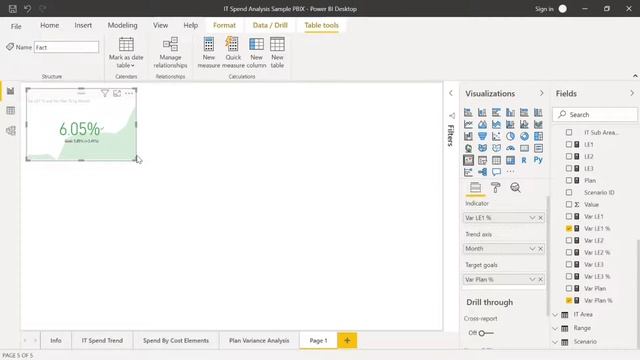640x360 pixels.
Task: Toggle the Cross-report switch on
Action: [x=485, y=333]
